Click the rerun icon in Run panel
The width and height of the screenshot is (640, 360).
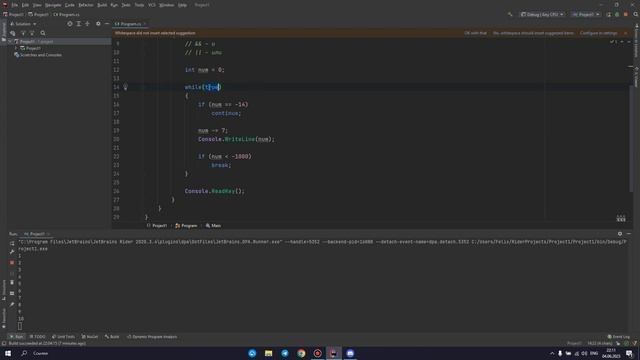(x=12, y=243)
